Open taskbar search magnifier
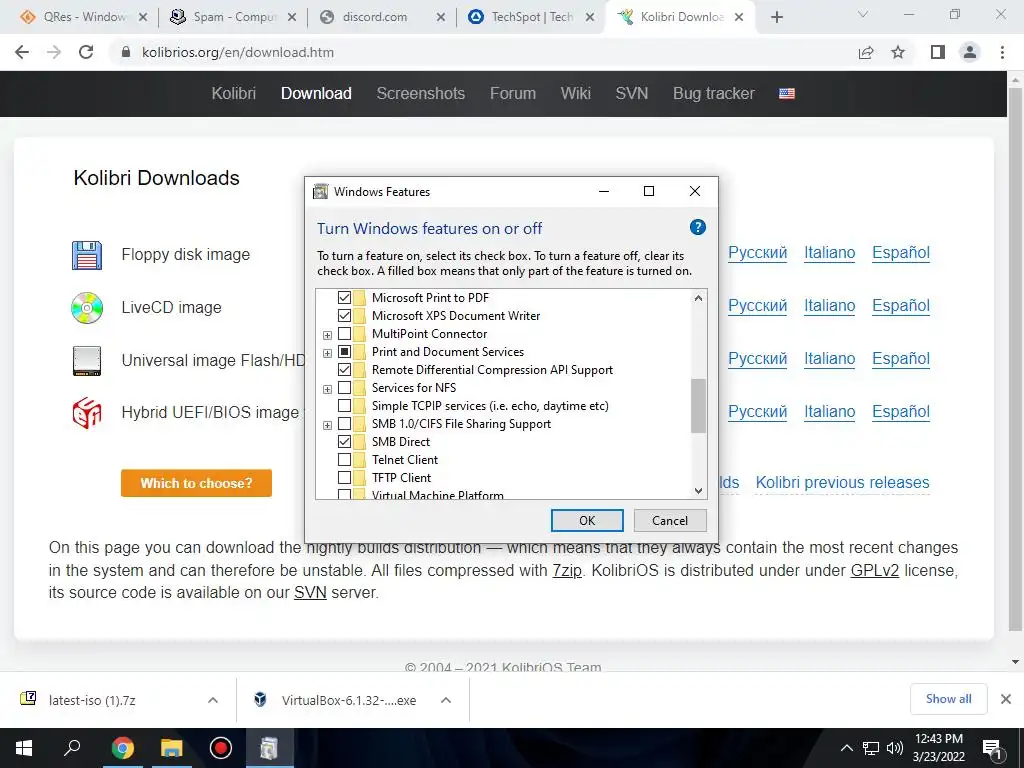Viewport: 1024px width, 768px height. click(x=72, y=748)
